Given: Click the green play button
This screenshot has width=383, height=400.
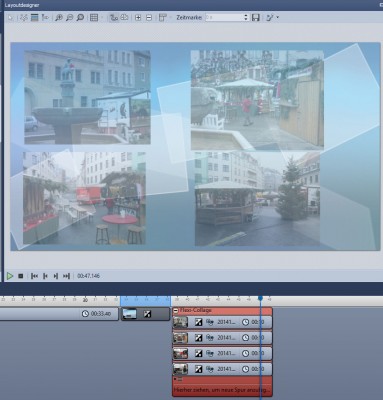Looking at the screenshot, I should [10, 276].
